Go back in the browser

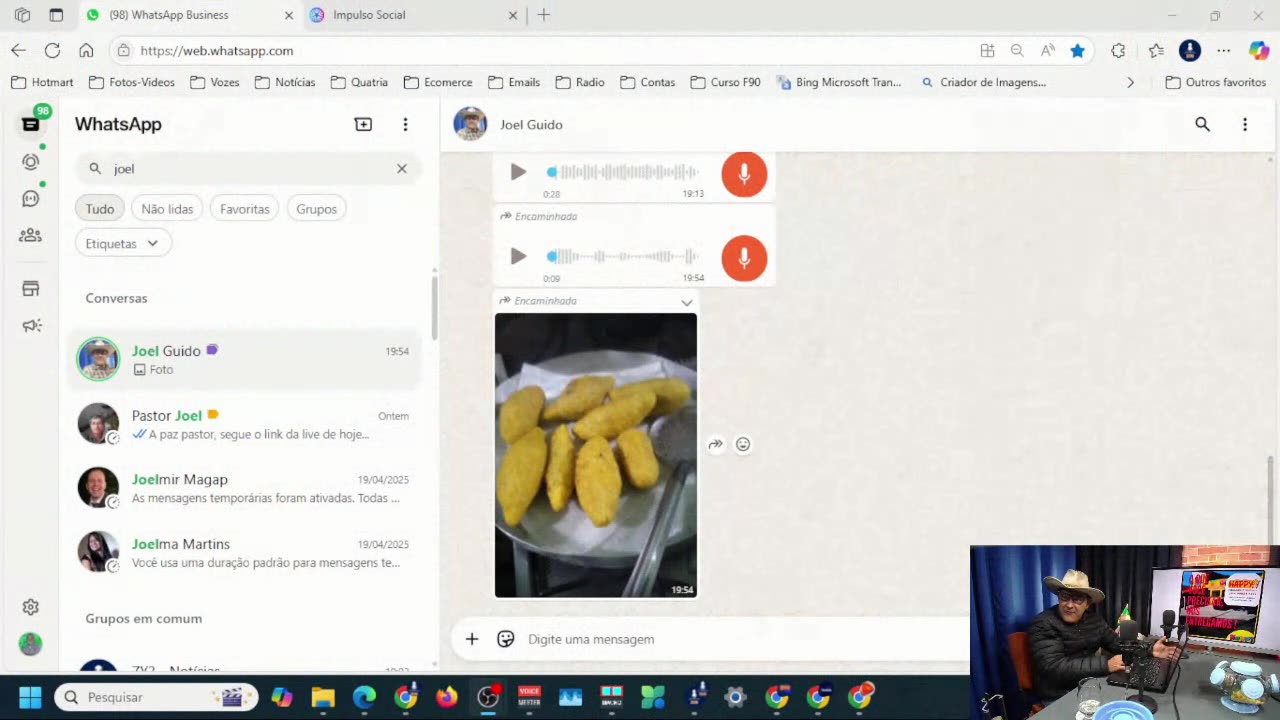pyautogui.click(x=19, y=50)
